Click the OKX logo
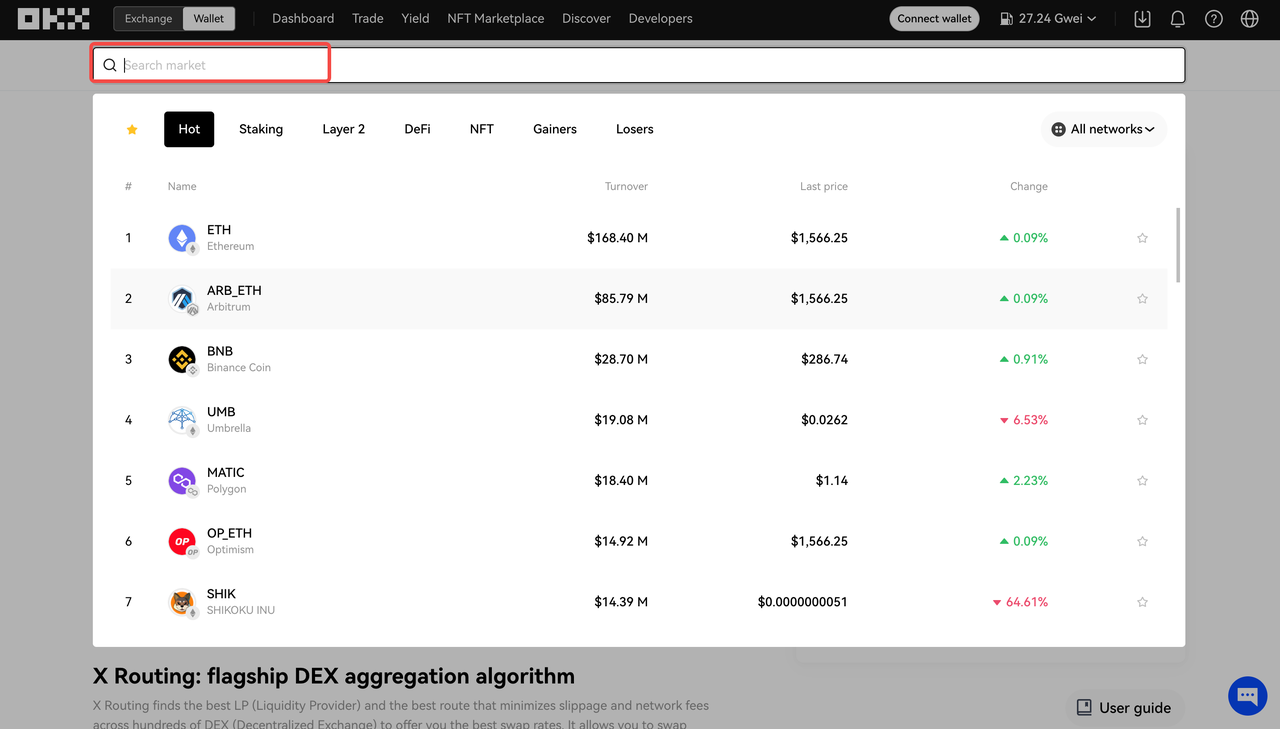Image resolution: width=1280 pixels, height=729 pixels. (x=53, y=18)
